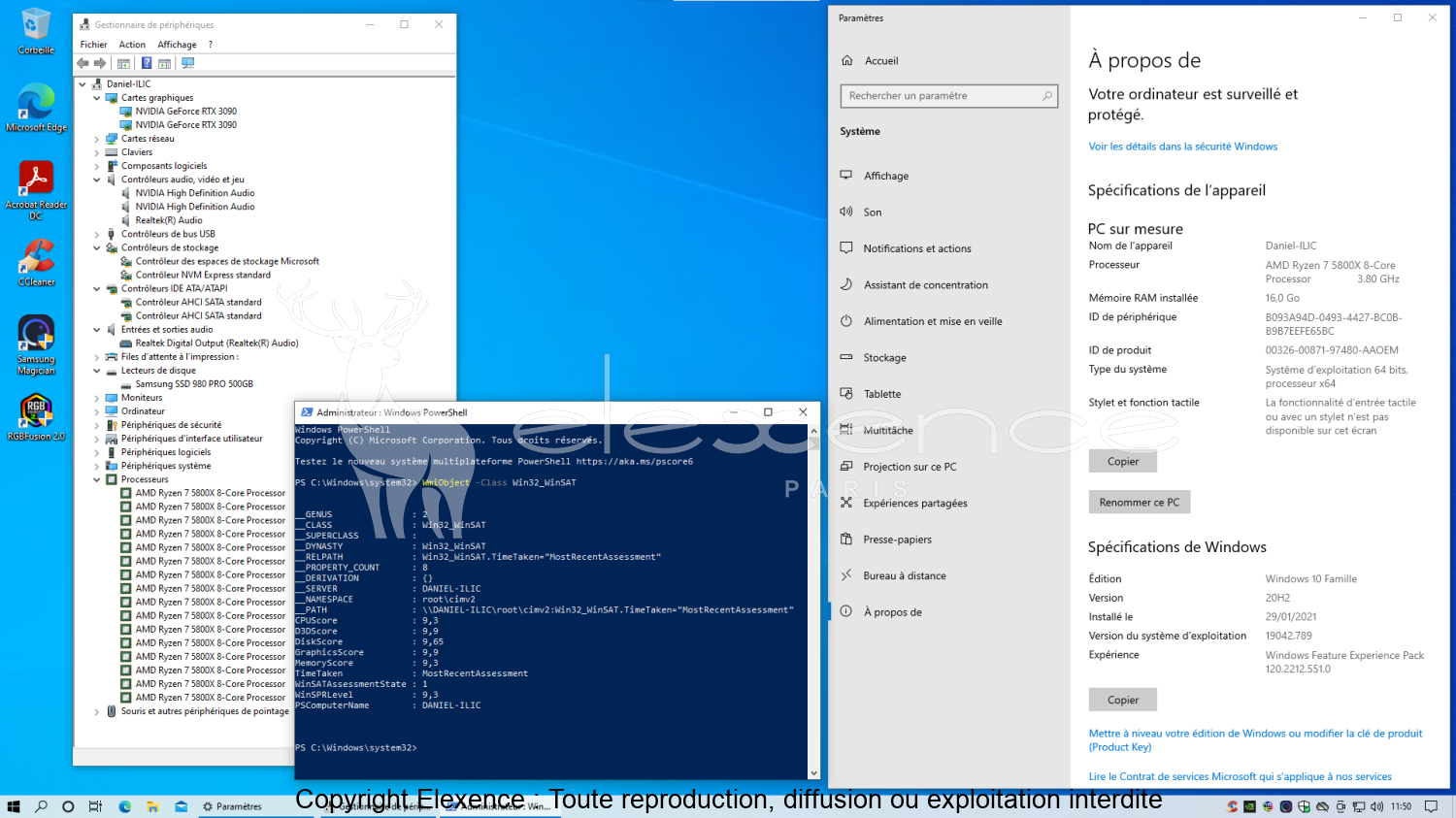Open Voir les détails dans la sécurité Windows
Viewport: 1456px width, 818px height.
coord(1182,147)
